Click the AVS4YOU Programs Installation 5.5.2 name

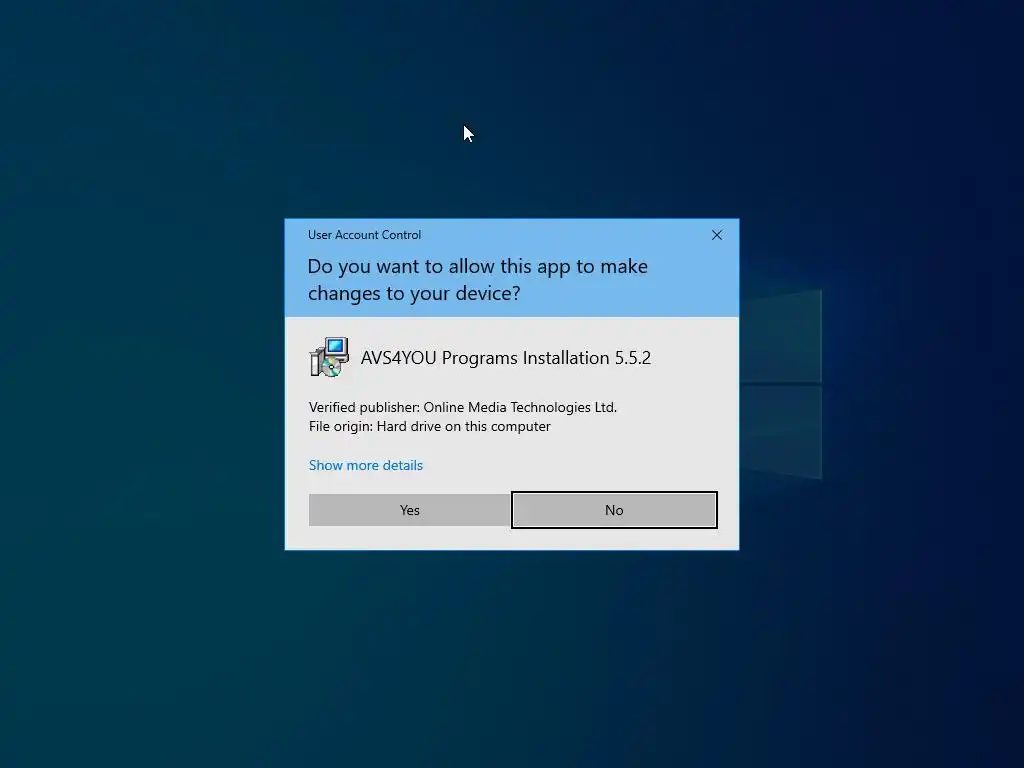pyautogui.click(x=505, y=358)
